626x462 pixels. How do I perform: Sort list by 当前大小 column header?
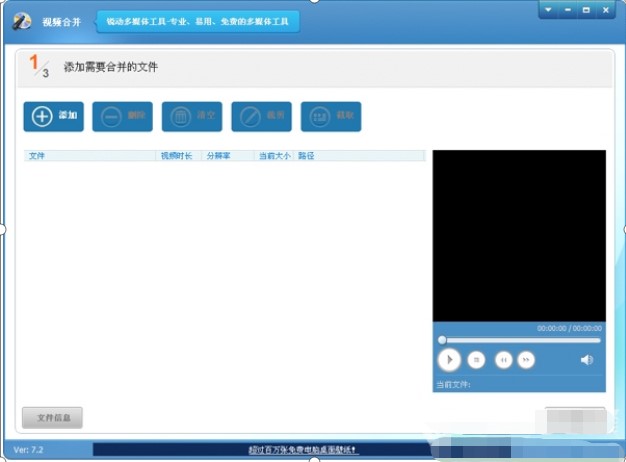(x=274, y=156)
